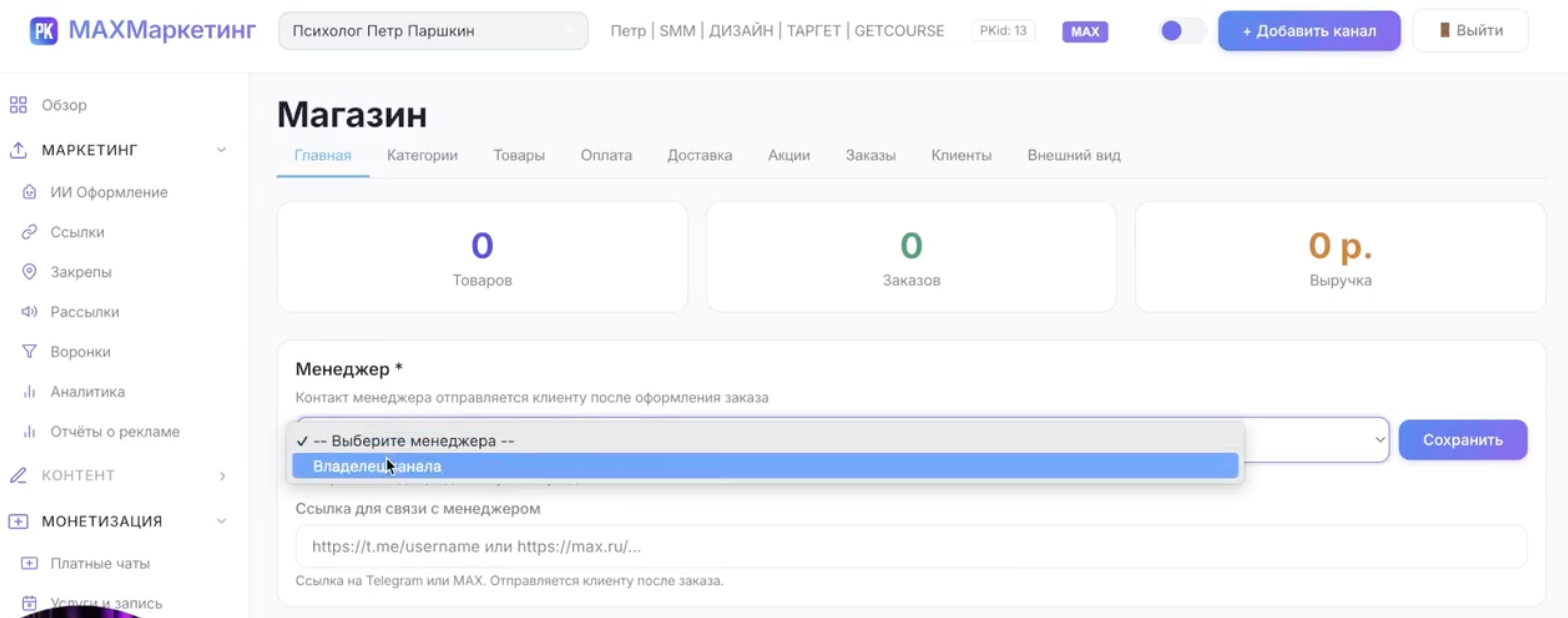Open Аналитика in sidebar

click(88, 392)
